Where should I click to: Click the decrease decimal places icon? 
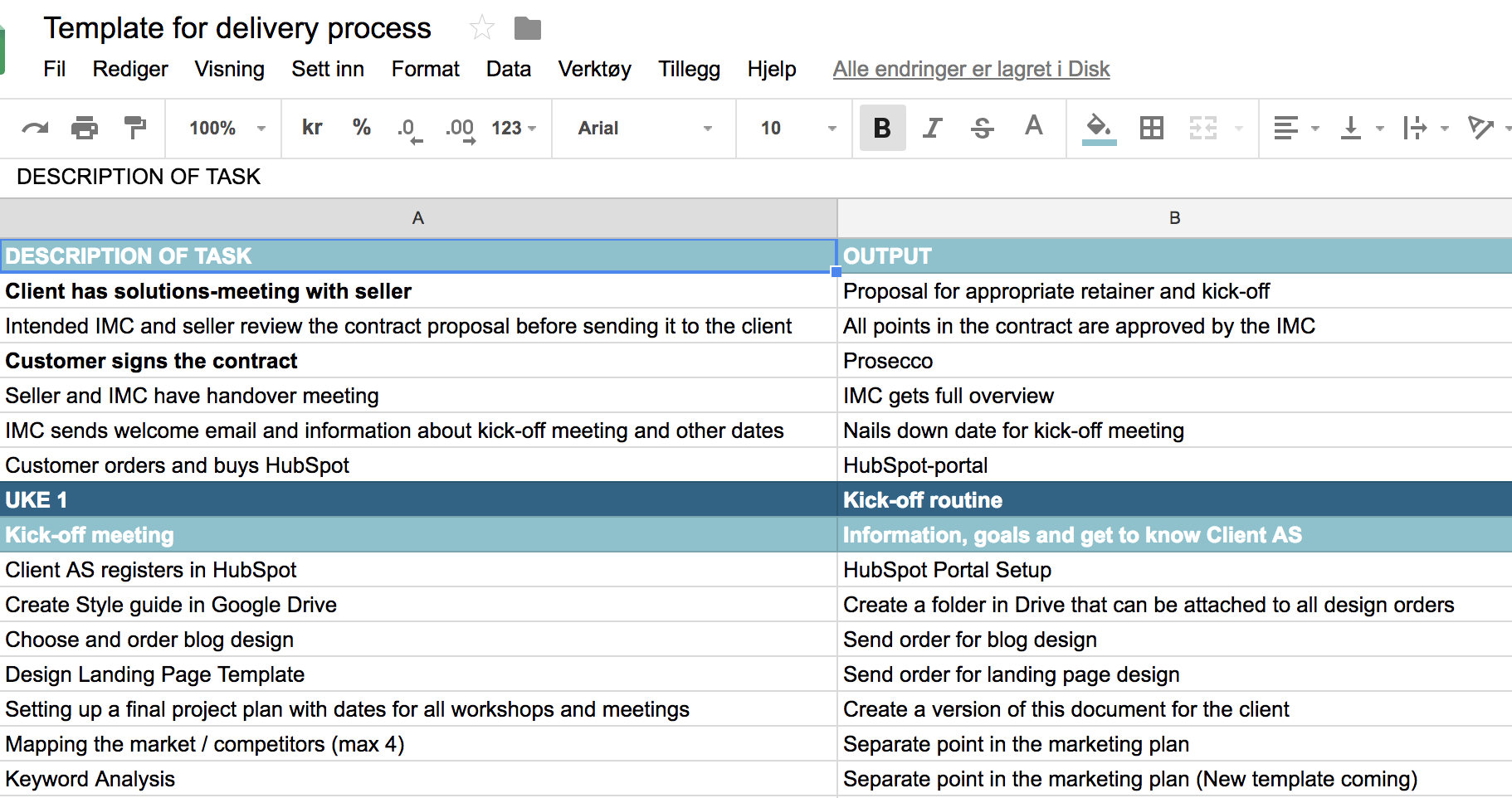(409, 129)
